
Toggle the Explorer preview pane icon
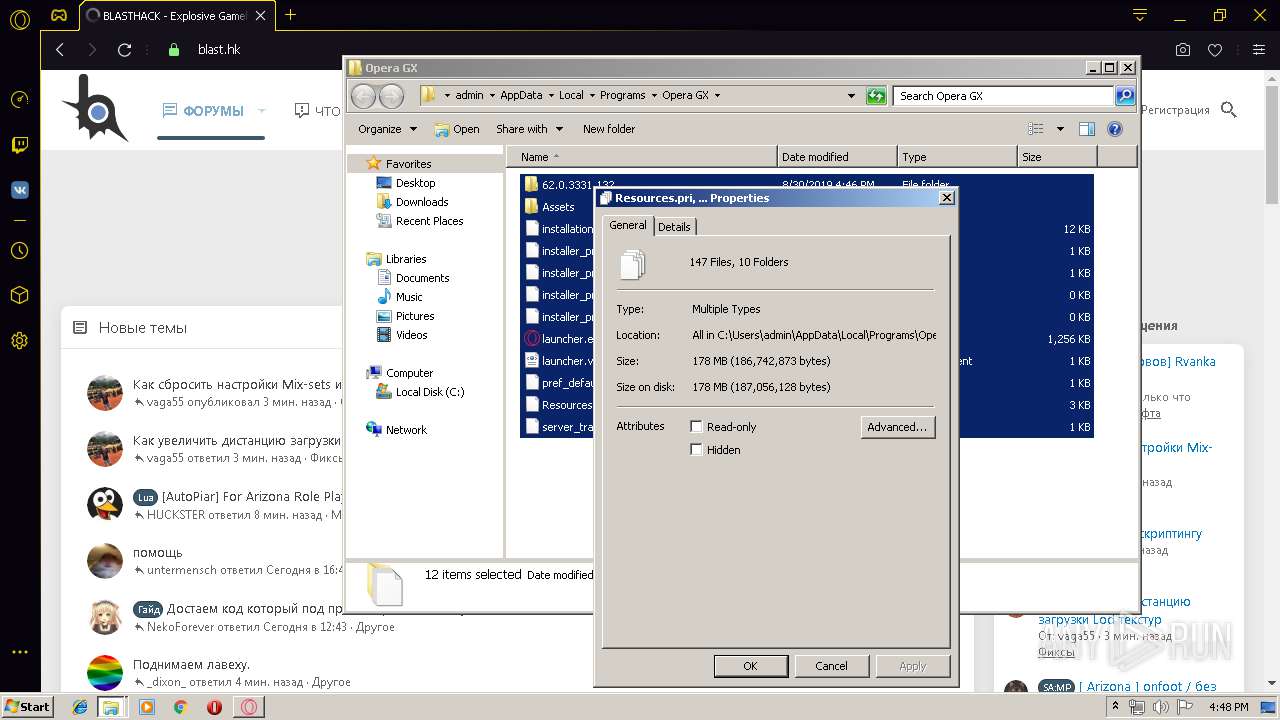(1087, 129)
